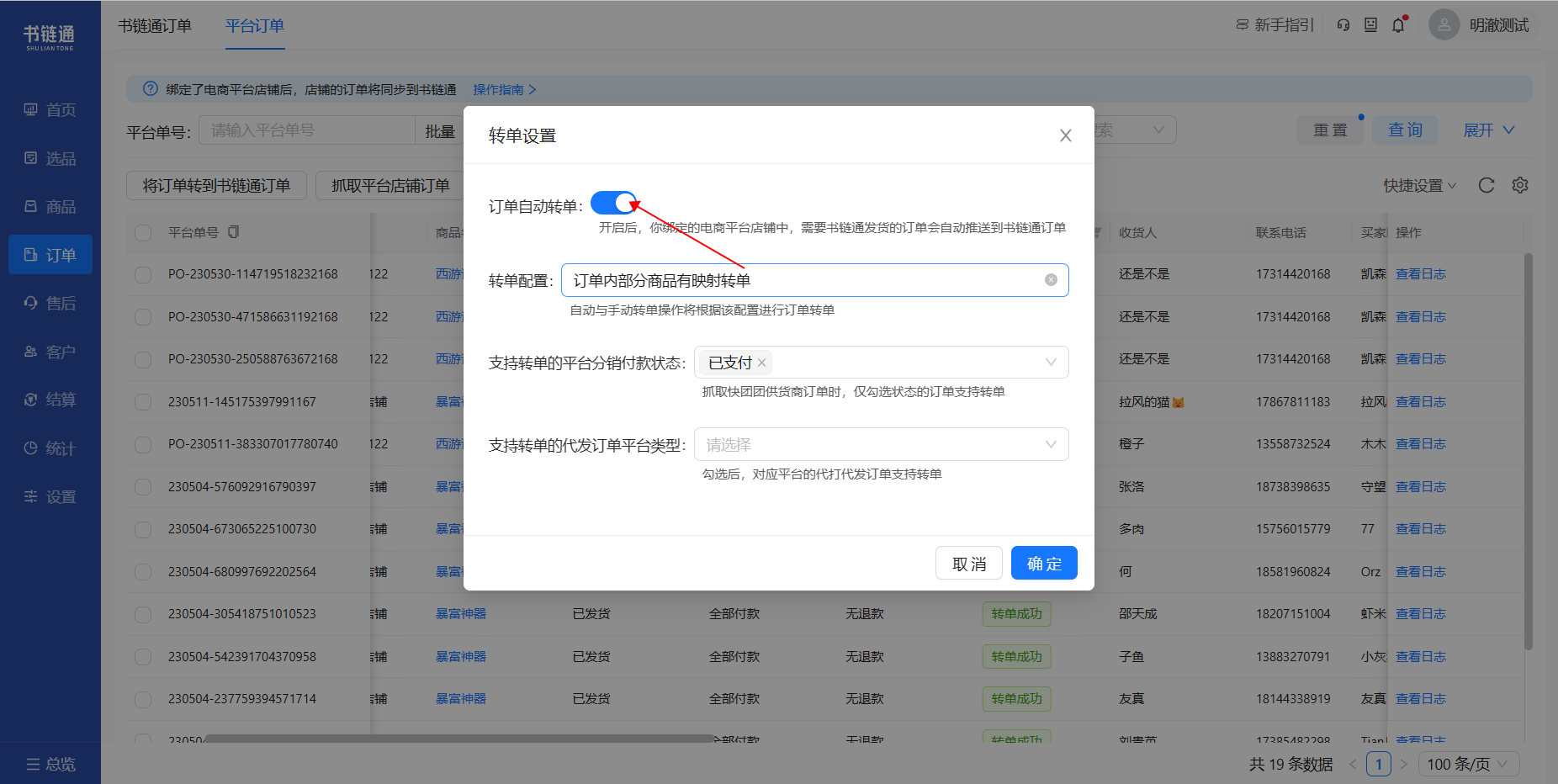1558x784 pixels.
Task: Check row 230504-673065225100730
Action: [x=143, y=529]
